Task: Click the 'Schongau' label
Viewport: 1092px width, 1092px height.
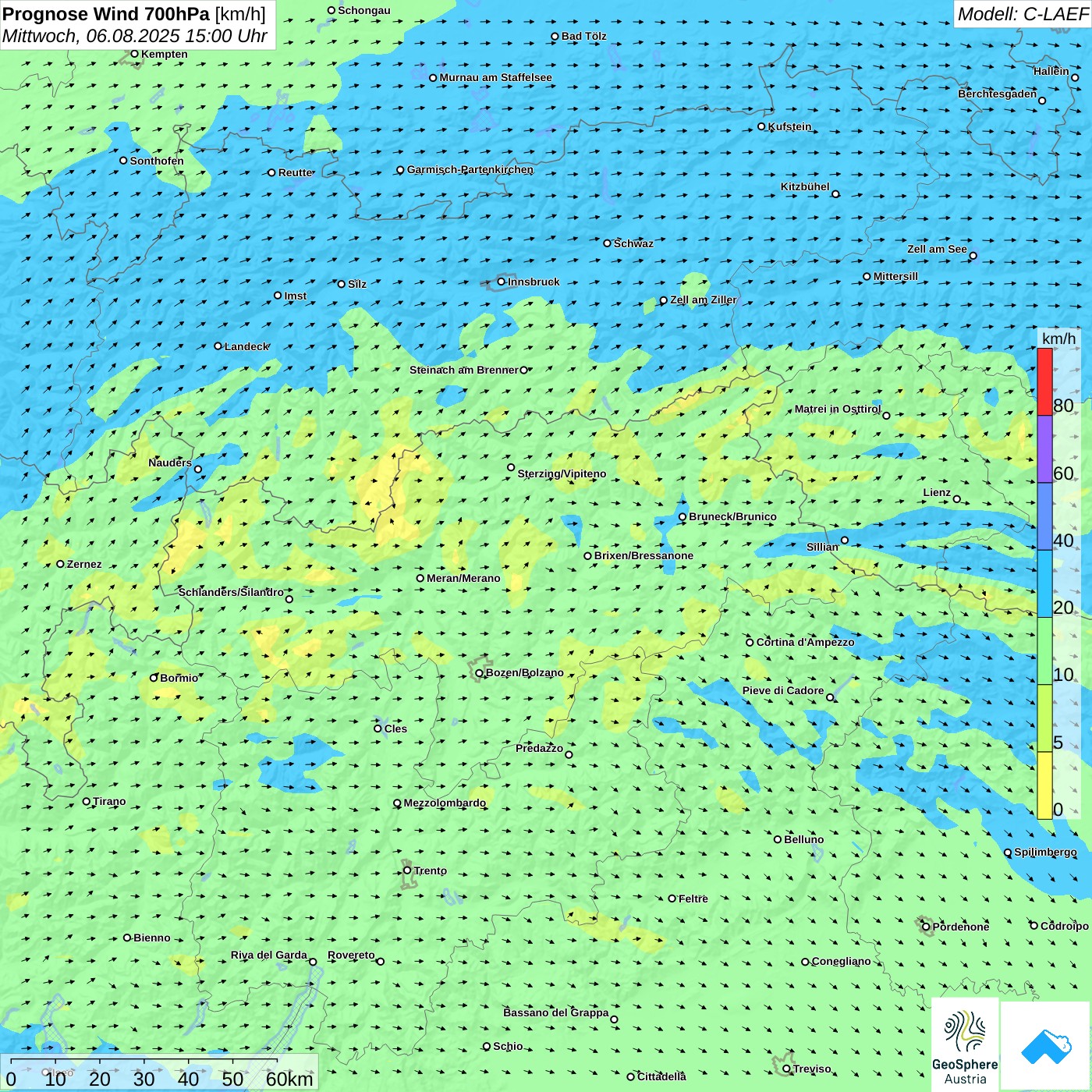Action: tap(364, 10)
